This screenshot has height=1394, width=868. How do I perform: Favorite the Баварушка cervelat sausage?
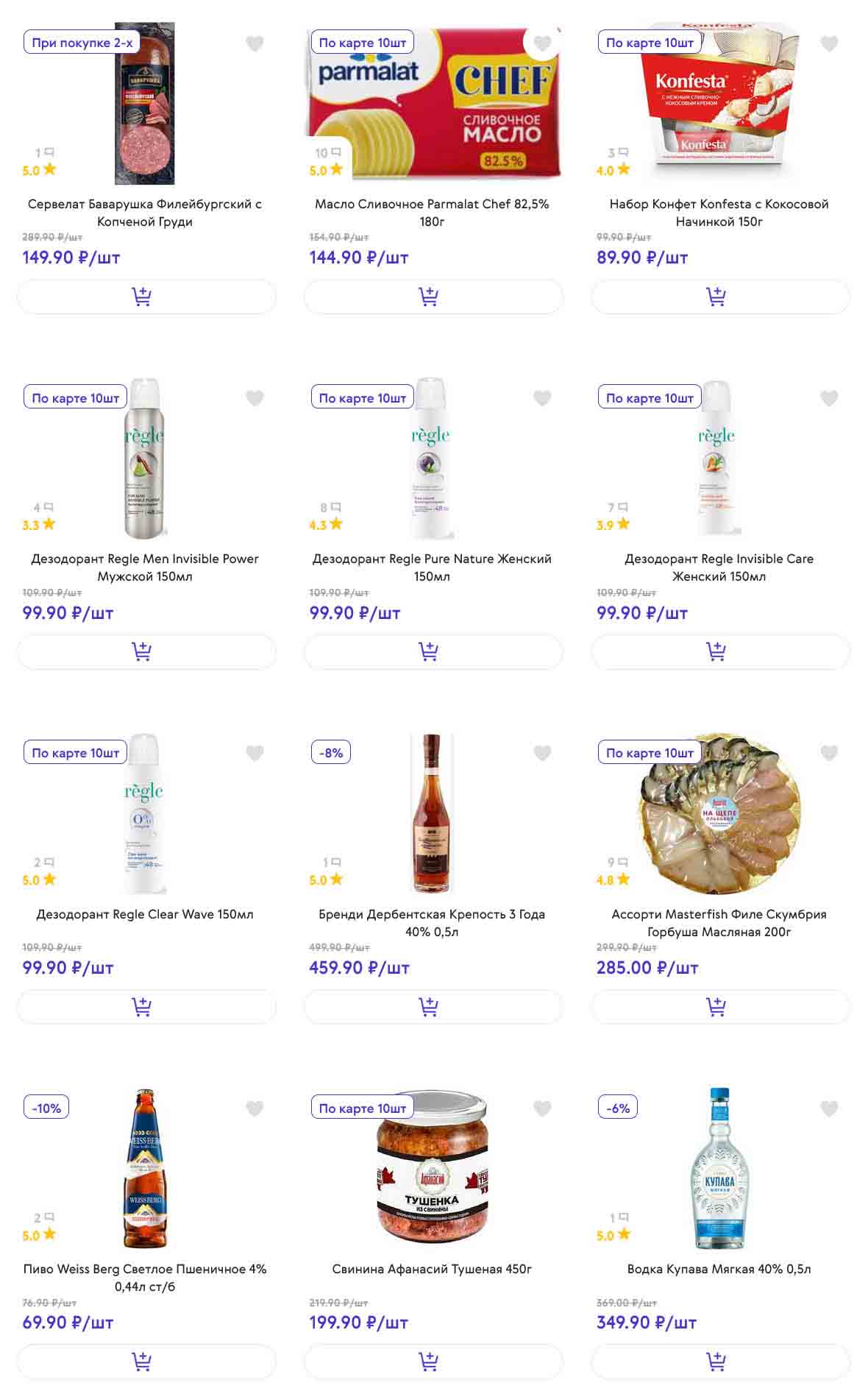(255, 44)
